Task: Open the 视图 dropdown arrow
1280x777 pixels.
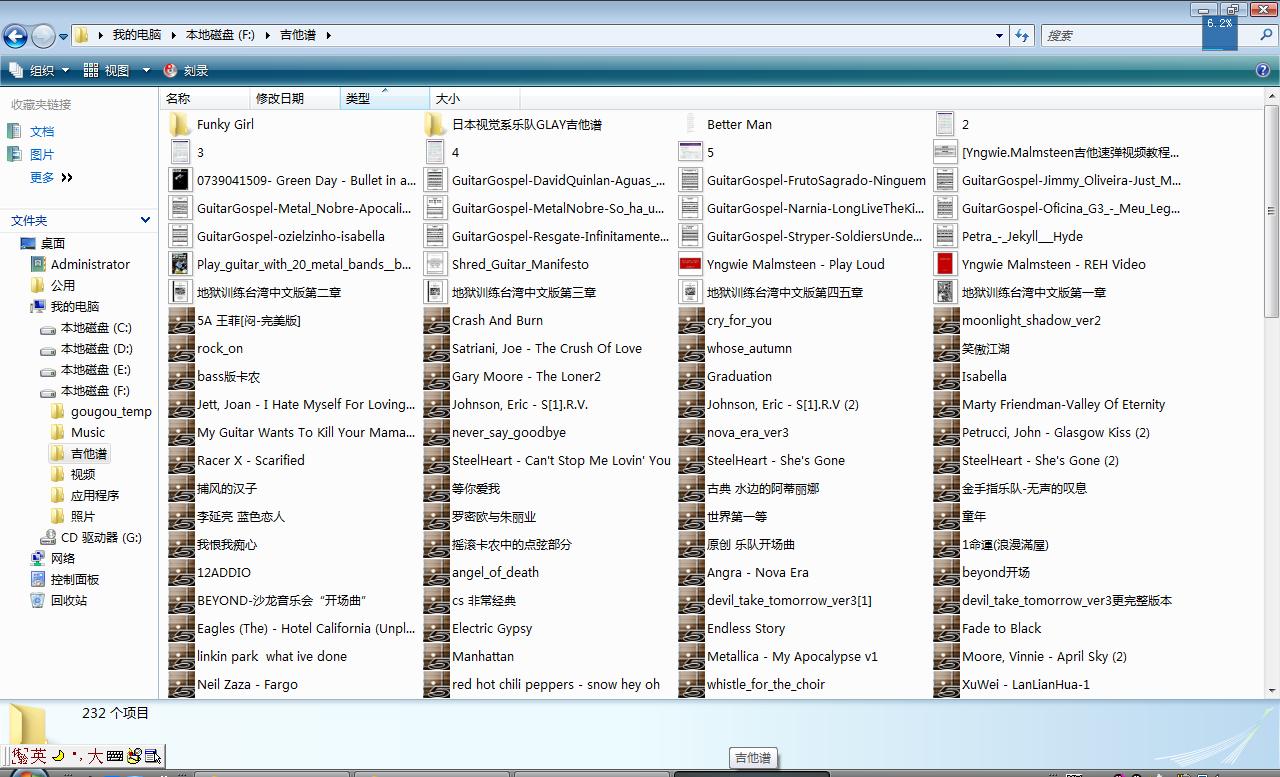Action: pos(145,70)
